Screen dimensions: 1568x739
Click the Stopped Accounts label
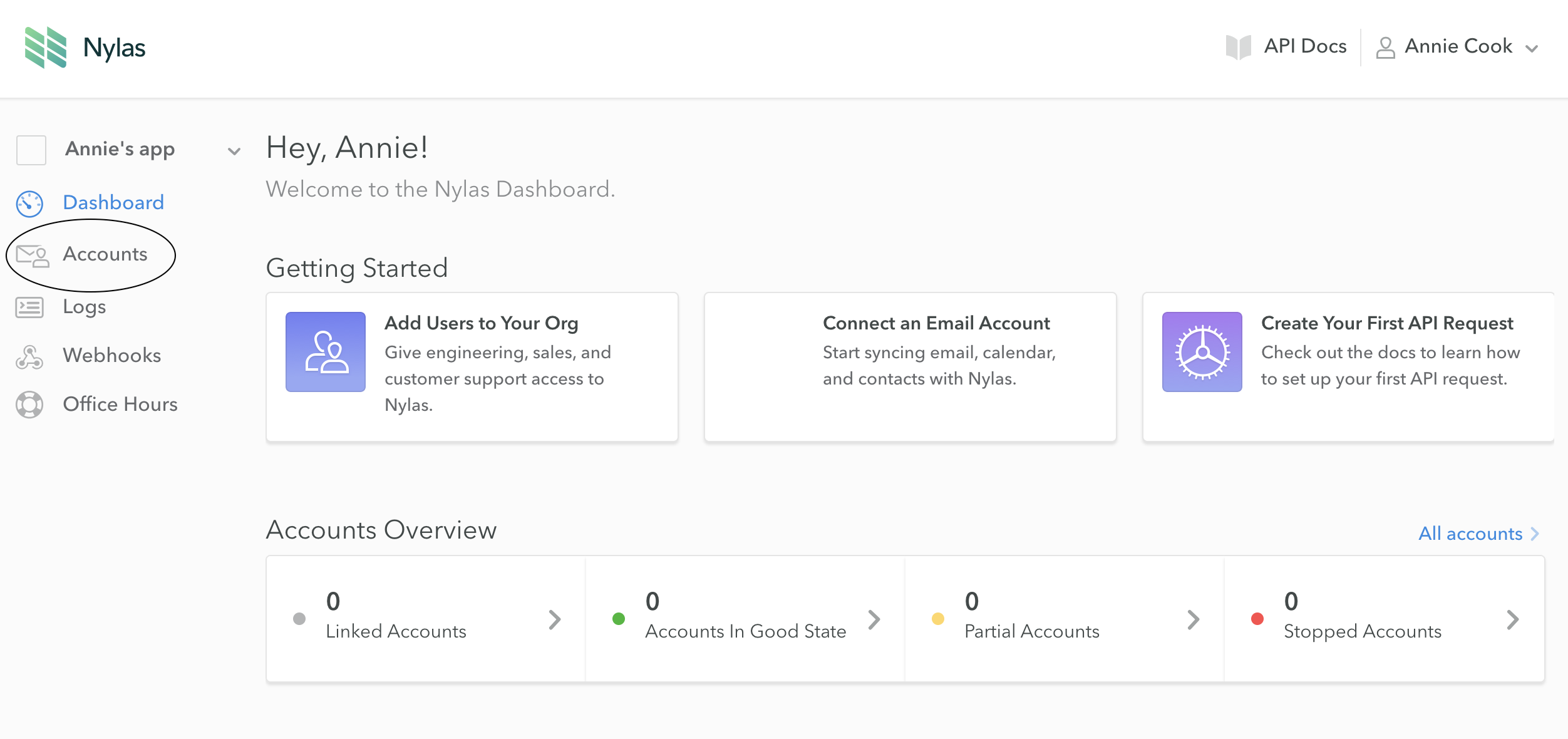pos(1363,631)
